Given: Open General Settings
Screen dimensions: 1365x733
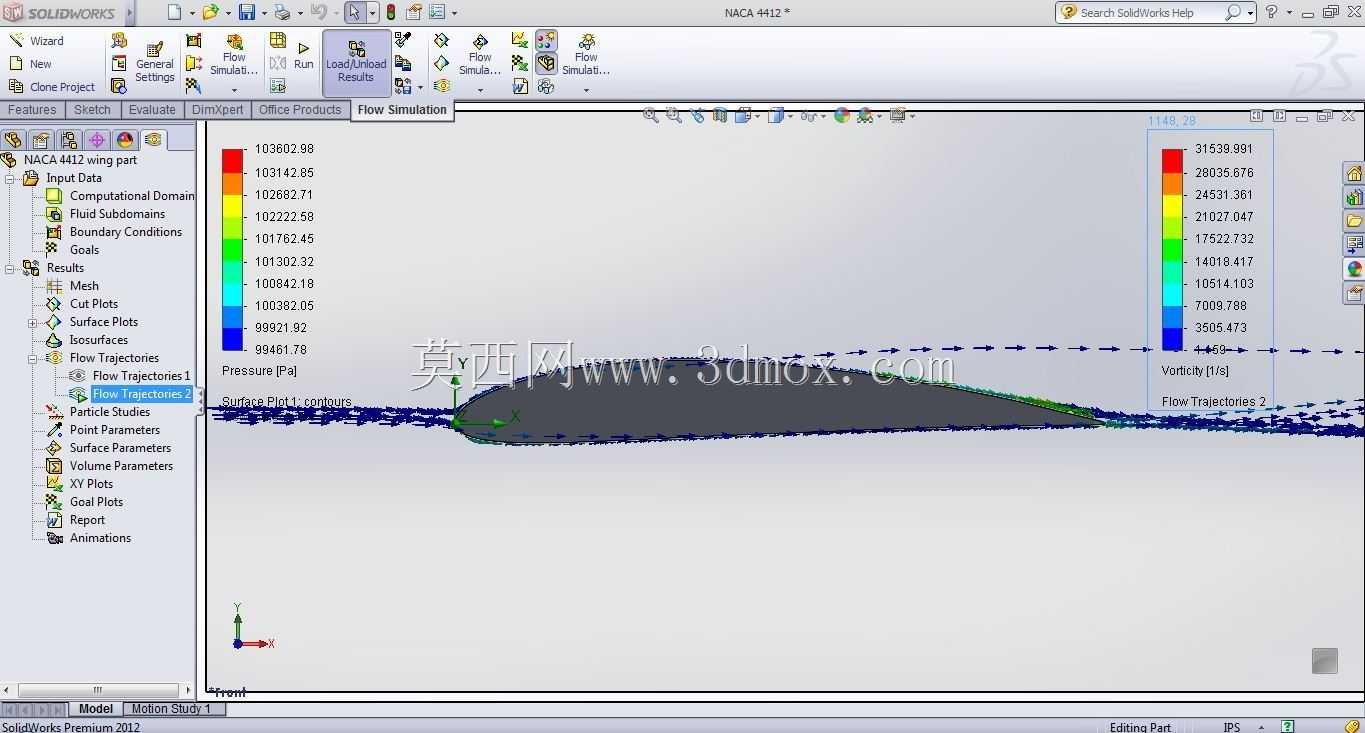Looking at the screenshot, I should [x=155, y=61].
